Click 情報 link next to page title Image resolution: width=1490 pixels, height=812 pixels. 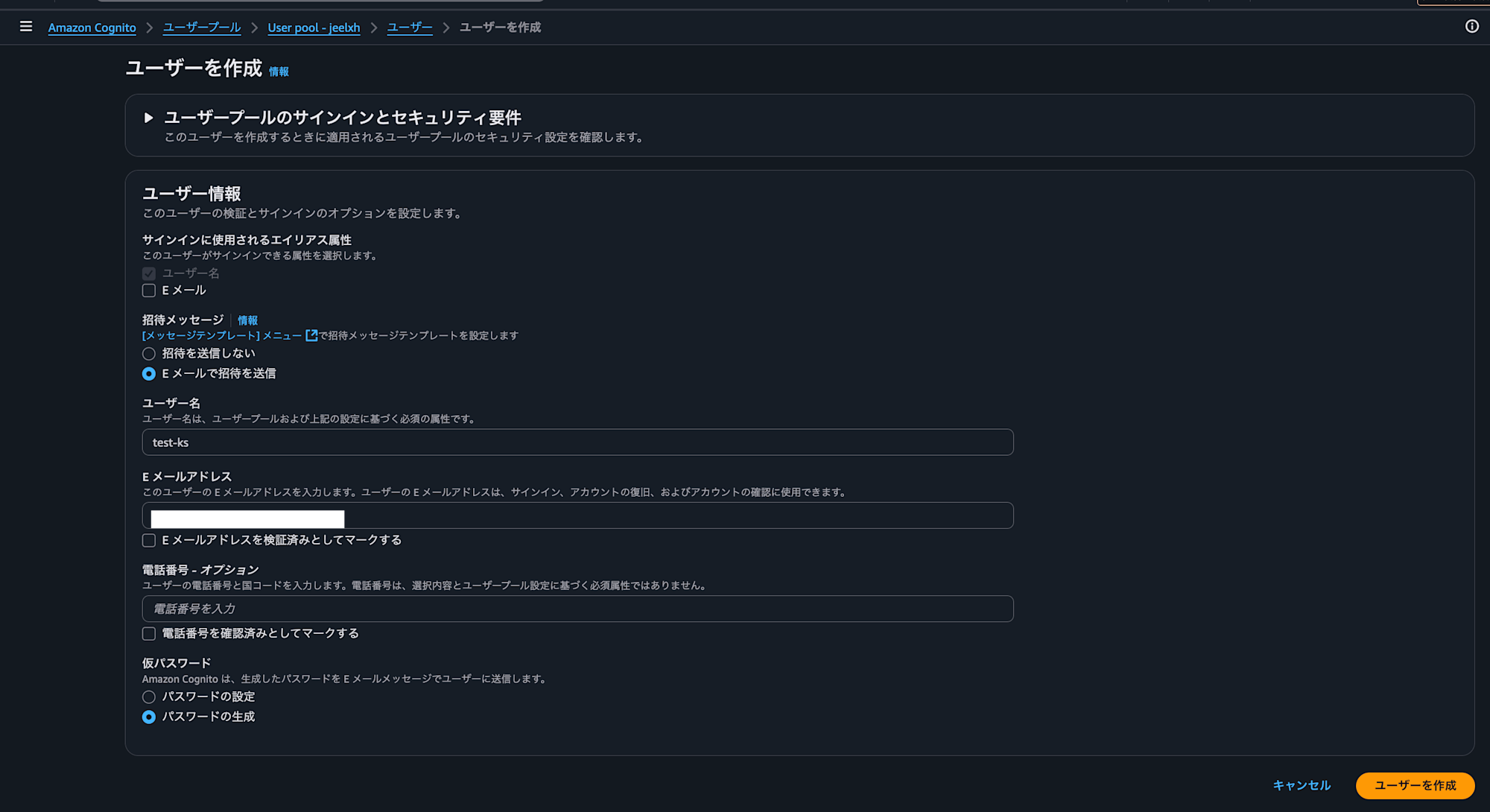point(279,72)
